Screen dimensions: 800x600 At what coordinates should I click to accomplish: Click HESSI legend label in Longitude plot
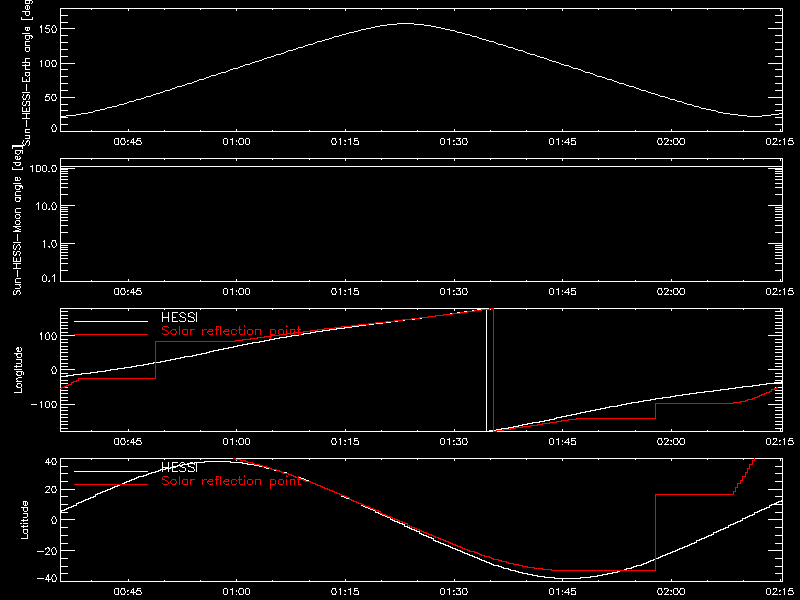click(179, 317)
